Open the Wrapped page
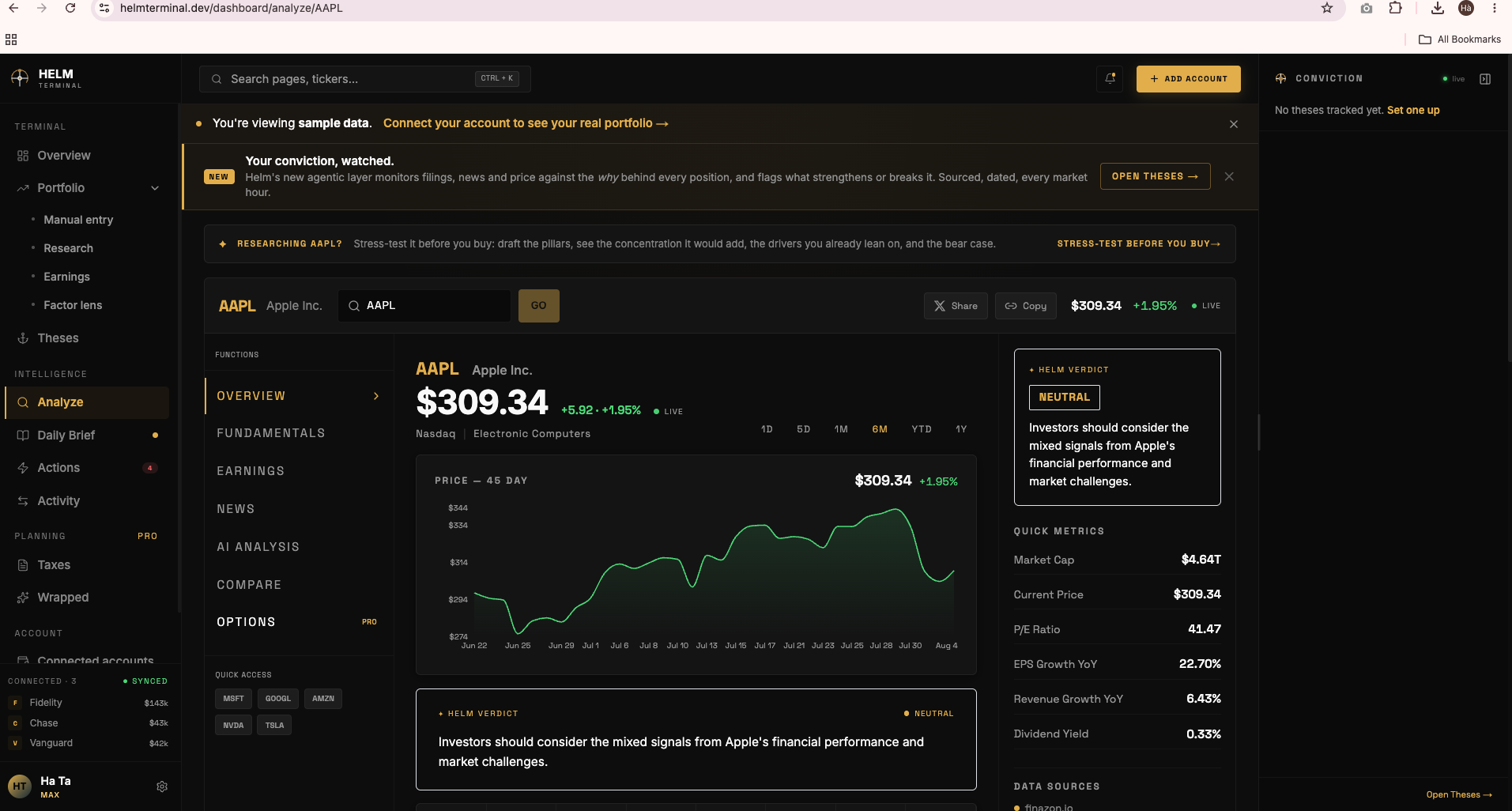 [x=87, y=598]
